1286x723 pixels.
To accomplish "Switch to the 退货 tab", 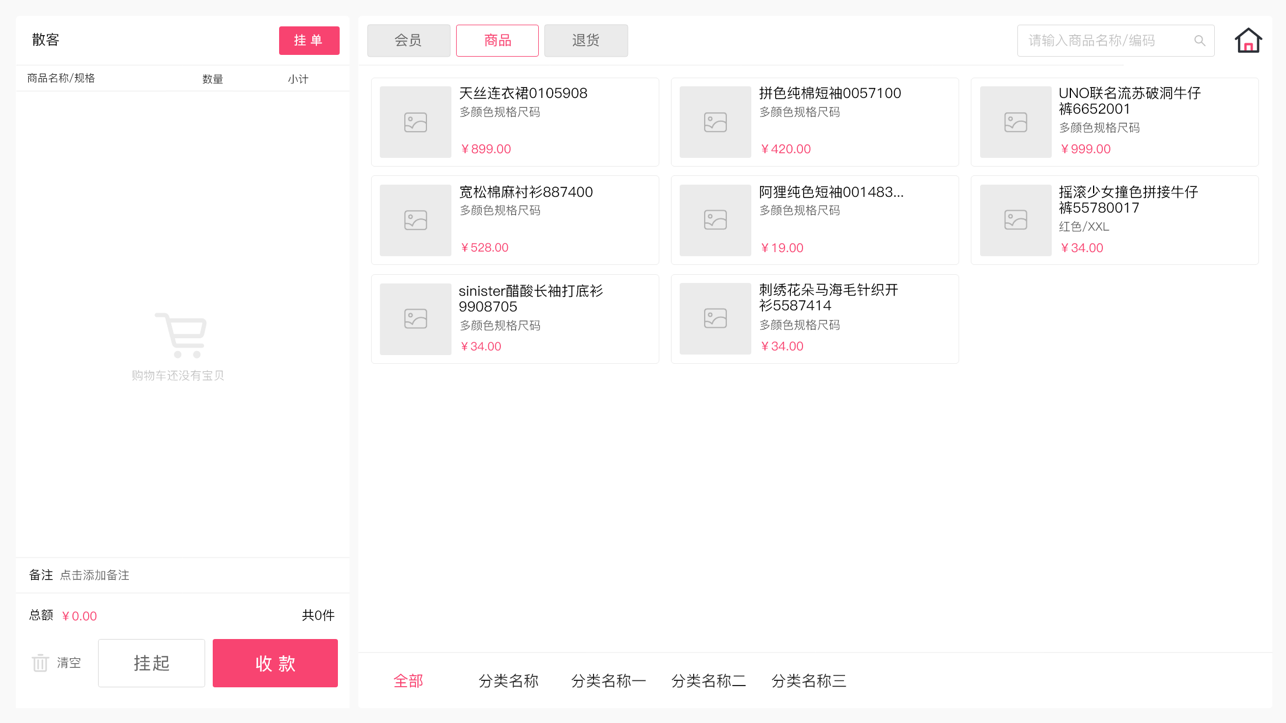I will 586,41.
